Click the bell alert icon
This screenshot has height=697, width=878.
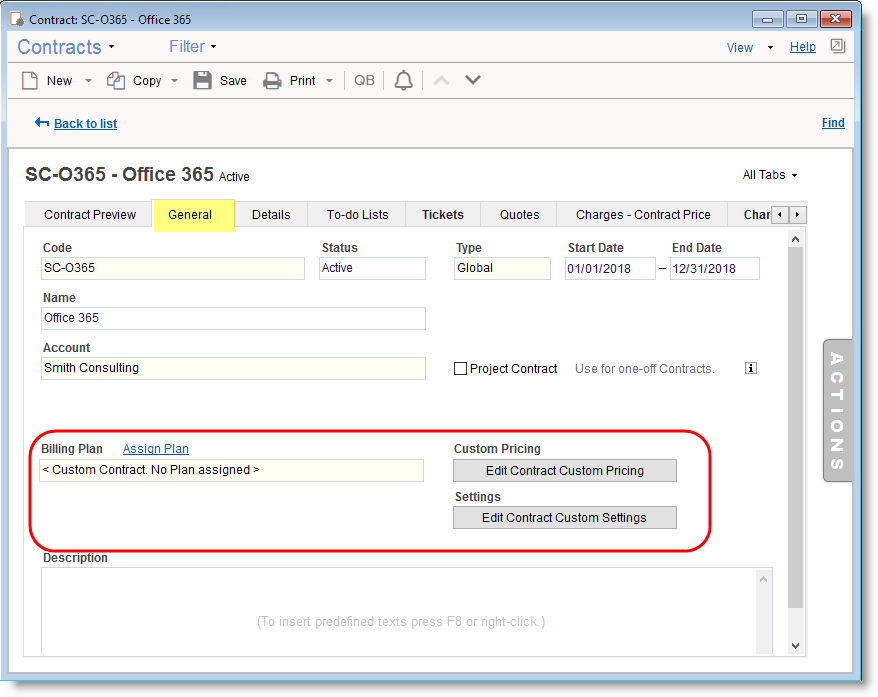tap(403, 81)
